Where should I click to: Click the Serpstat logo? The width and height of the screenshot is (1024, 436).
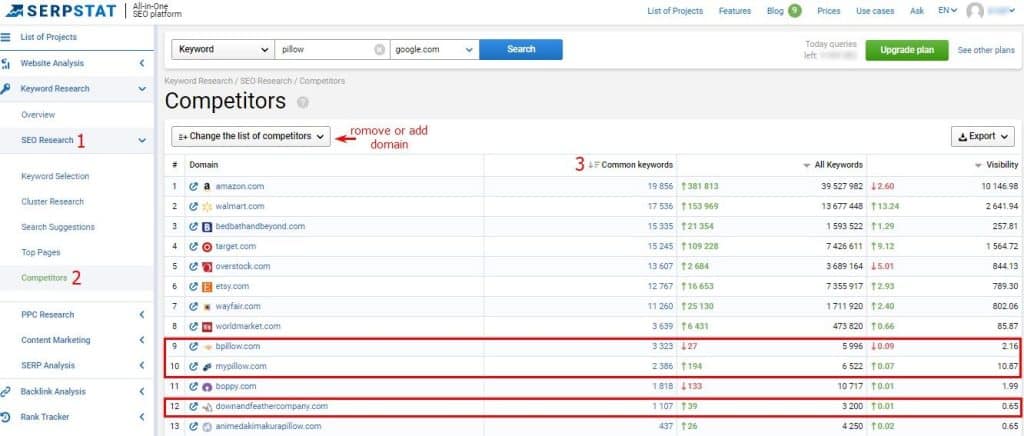click(x=62, y=11)
